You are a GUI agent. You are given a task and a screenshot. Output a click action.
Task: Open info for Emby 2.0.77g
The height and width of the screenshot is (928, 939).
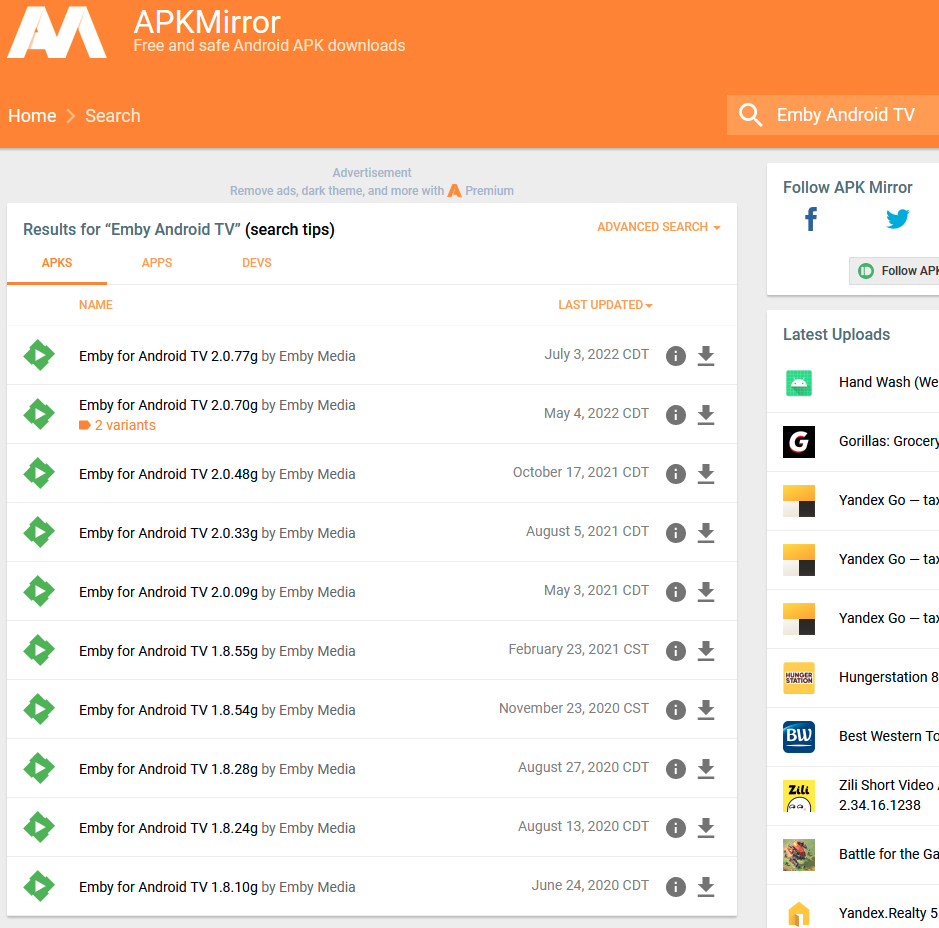pos(676,356)
